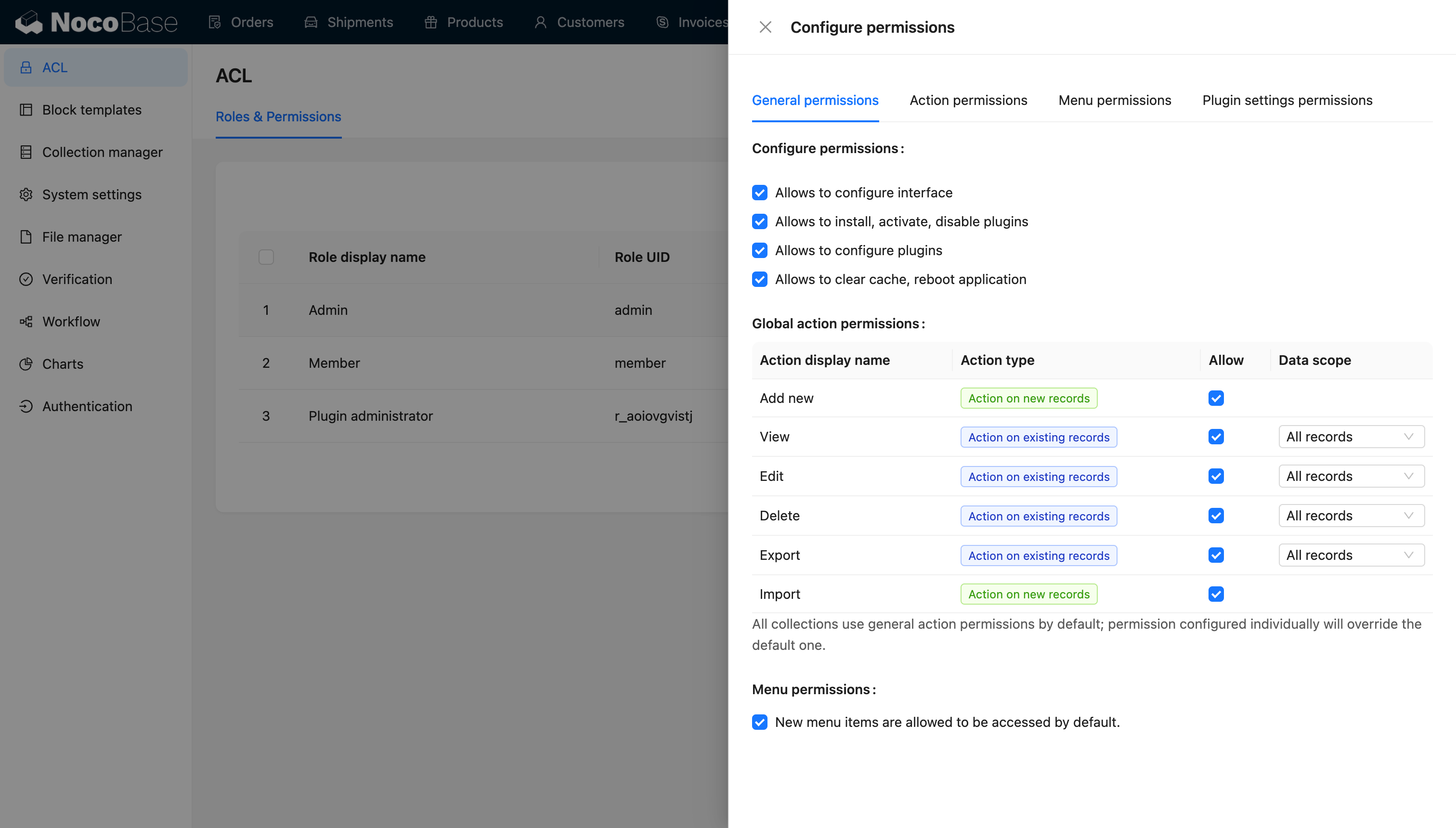Click the System settings gear icon

pyautogui.click(x=26, y=194)
